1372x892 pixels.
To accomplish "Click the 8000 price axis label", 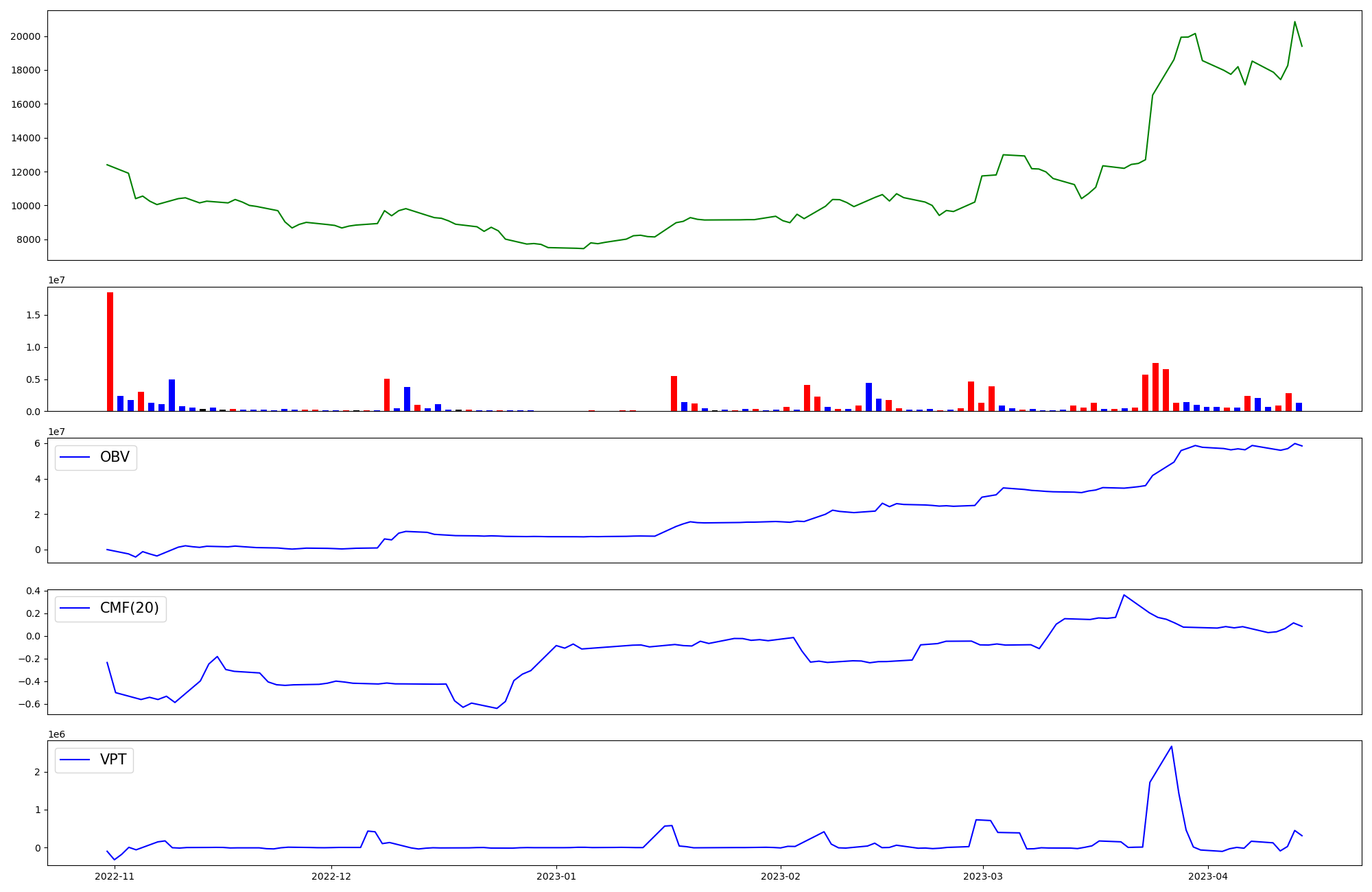I will (x=28, y=239).
